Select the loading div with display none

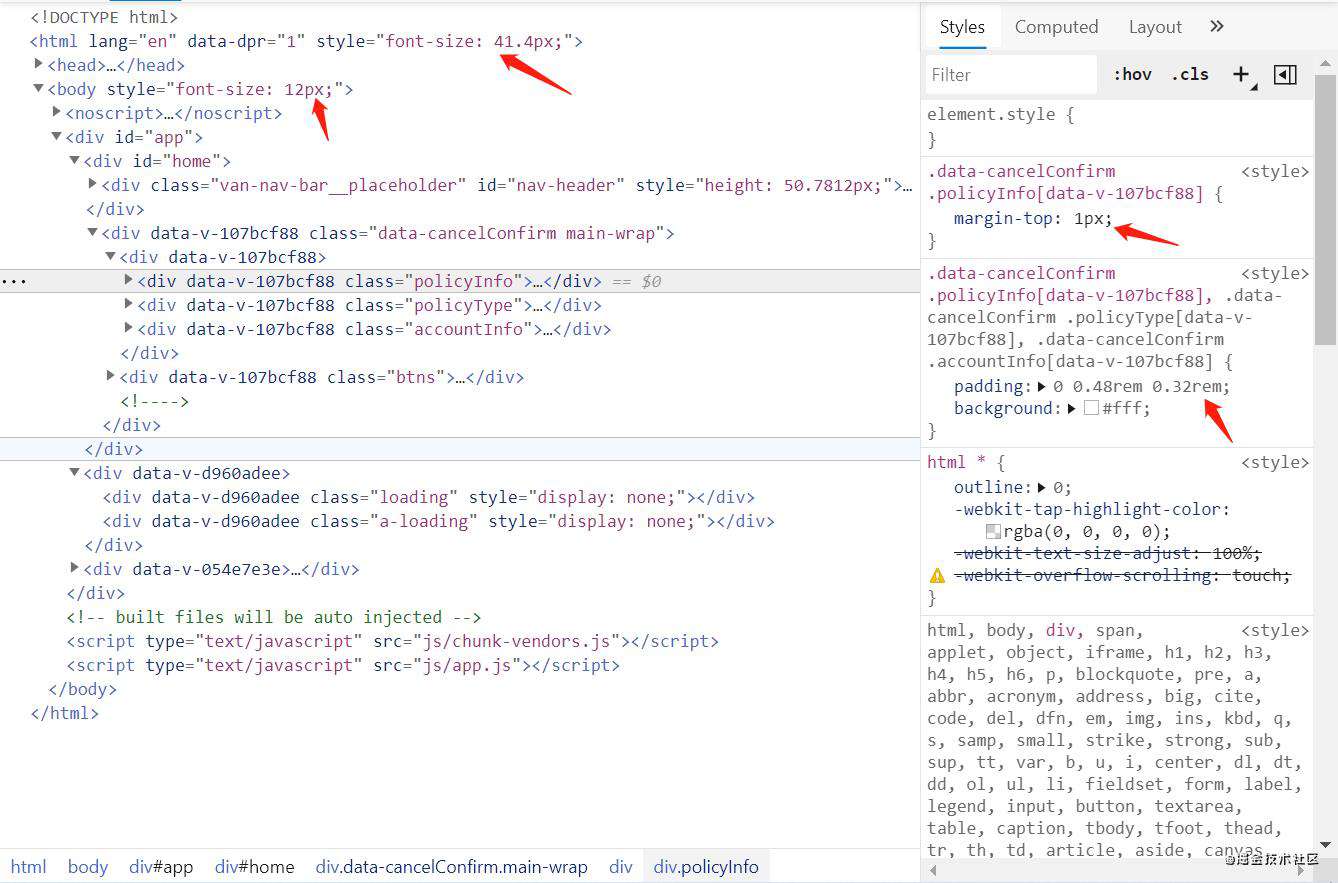point(429,497)
